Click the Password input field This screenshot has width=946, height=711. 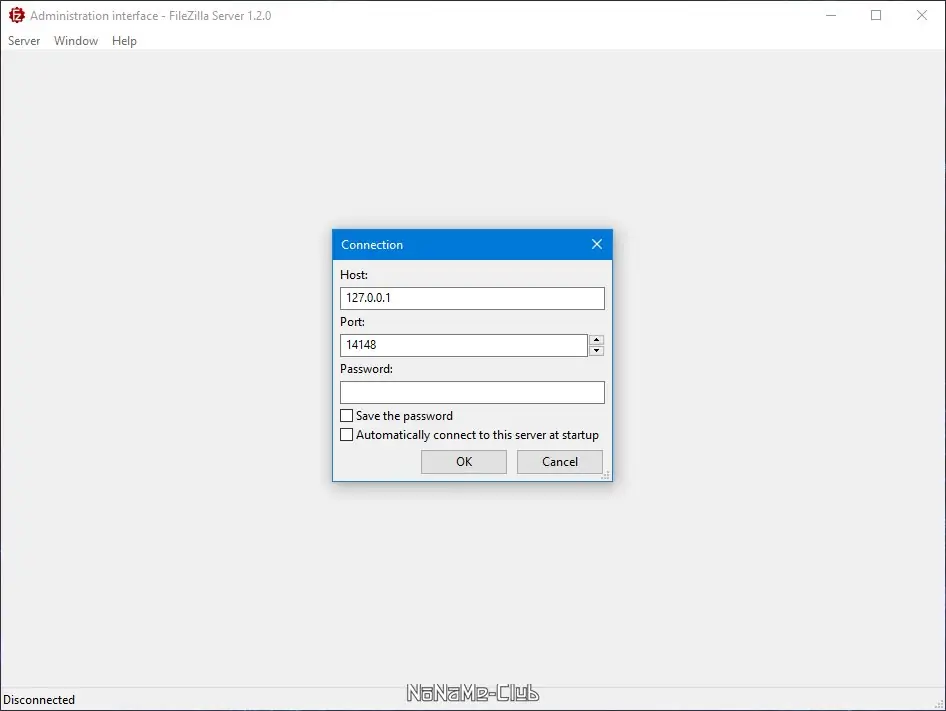(x=472, y=392)
